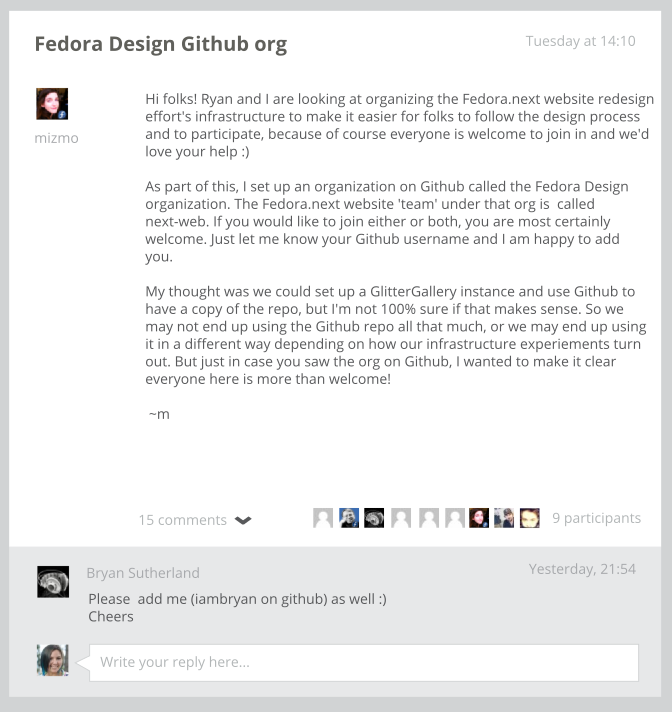The height and width of the screenshot is (712, 672).
Task: Click the yellow-tinted face participant avatar
Action: pyautogui.click(x=529, y=518)
